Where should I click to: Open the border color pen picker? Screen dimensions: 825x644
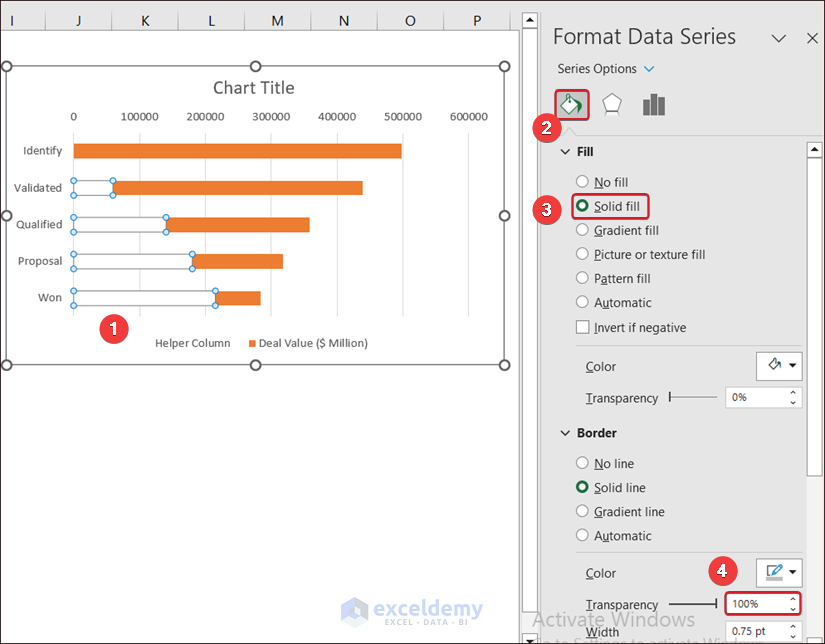click(779, 573)
